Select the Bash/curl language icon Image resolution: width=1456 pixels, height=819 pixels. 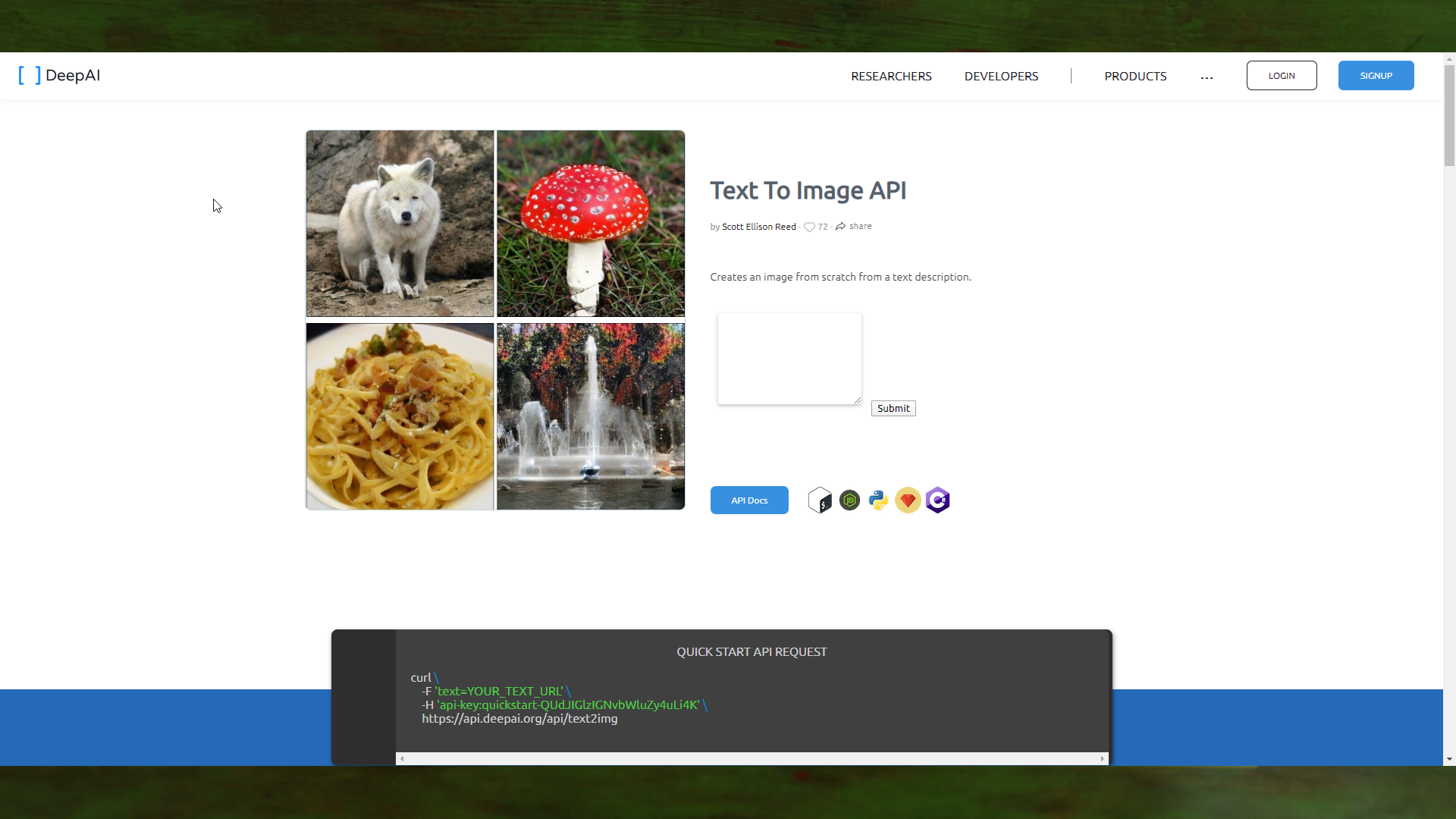coord(820,500)
